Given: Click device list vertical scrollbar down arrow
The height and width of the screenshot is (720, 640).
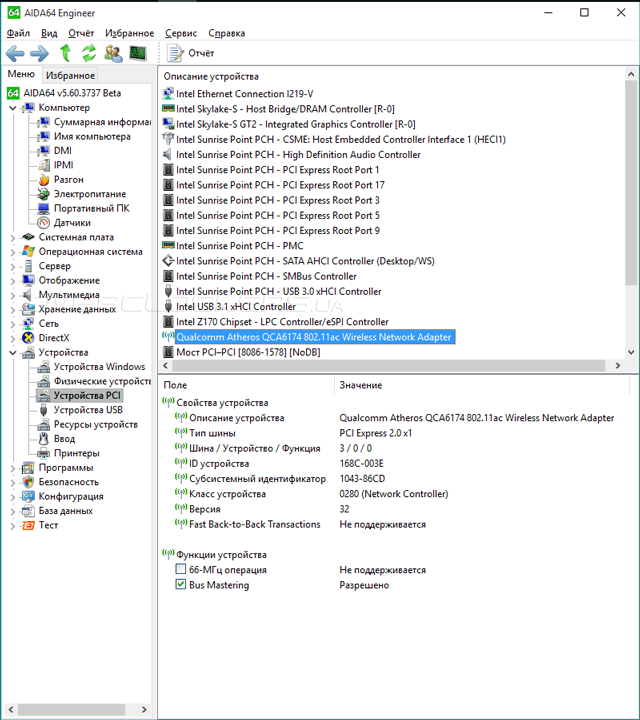Looking at the screenshot, I should (x=631, y=352).
